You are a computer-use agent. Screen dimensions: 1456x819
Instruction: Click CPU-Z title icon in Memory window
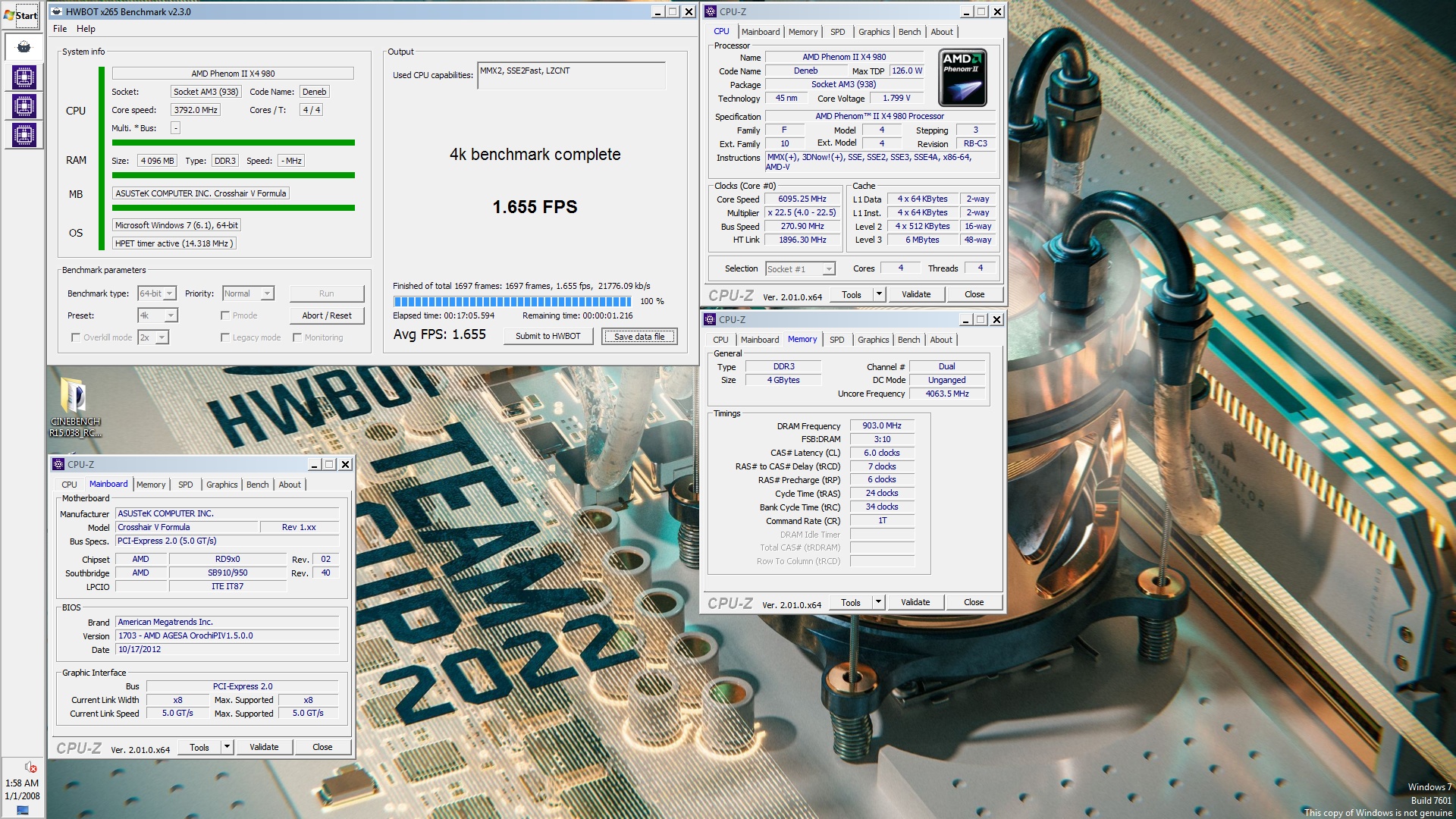click(x=710, y=319)
